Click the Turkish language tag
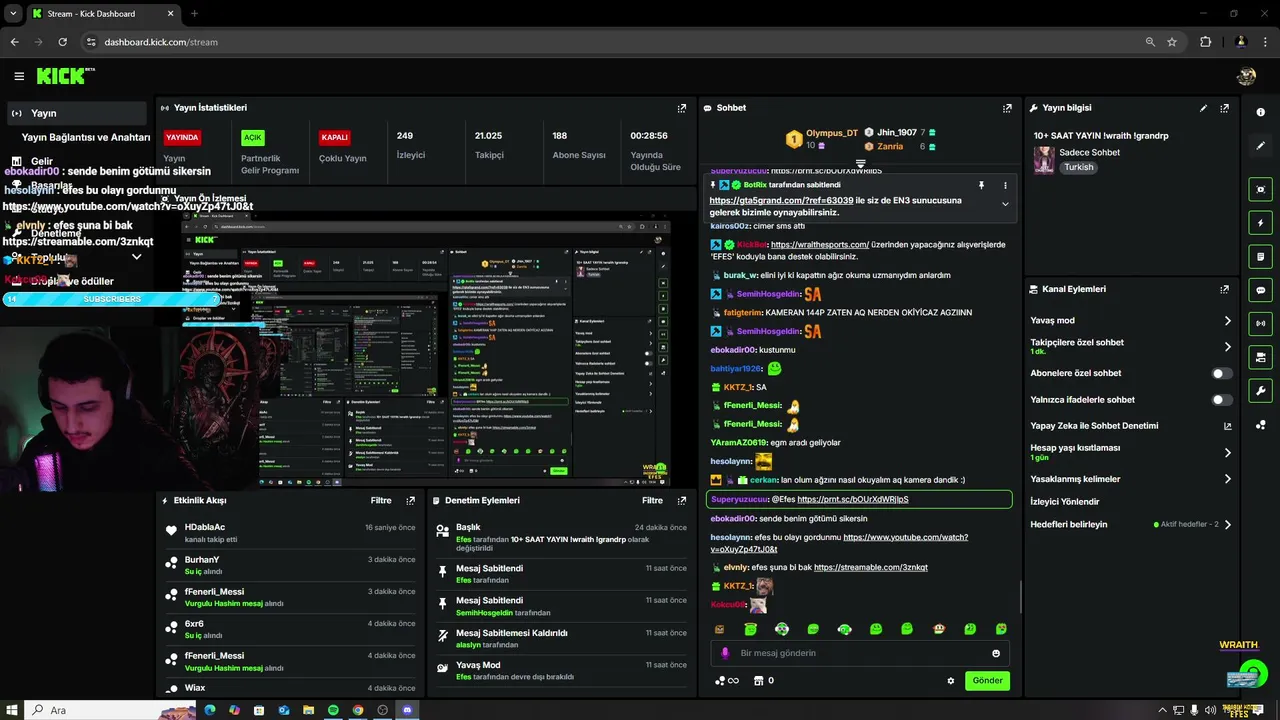Viewport: 1280px width, 720px height. click(1078, 168)
